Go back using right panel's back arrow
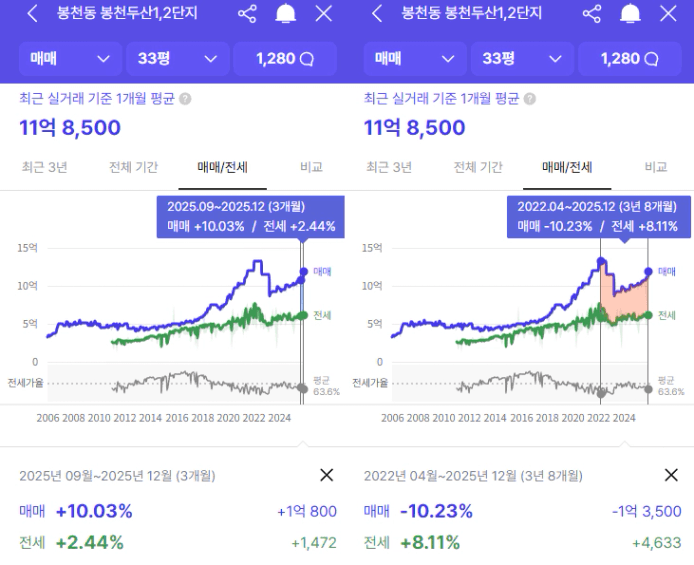 [377, 14]
